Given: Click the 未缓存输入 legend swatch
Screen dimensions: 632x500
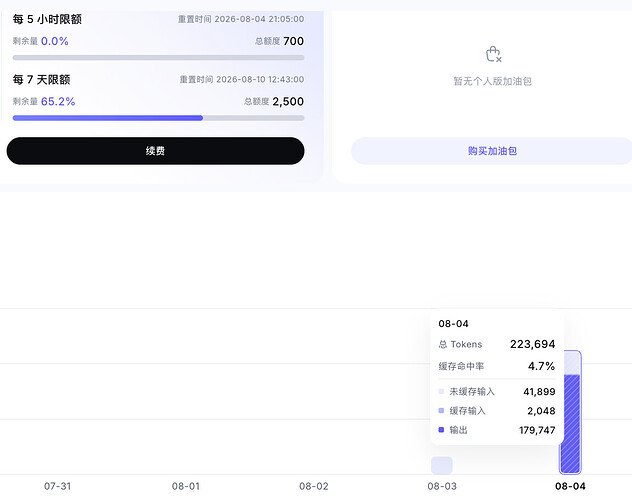Looking at the screenshot, I should (x=441, y=391).
